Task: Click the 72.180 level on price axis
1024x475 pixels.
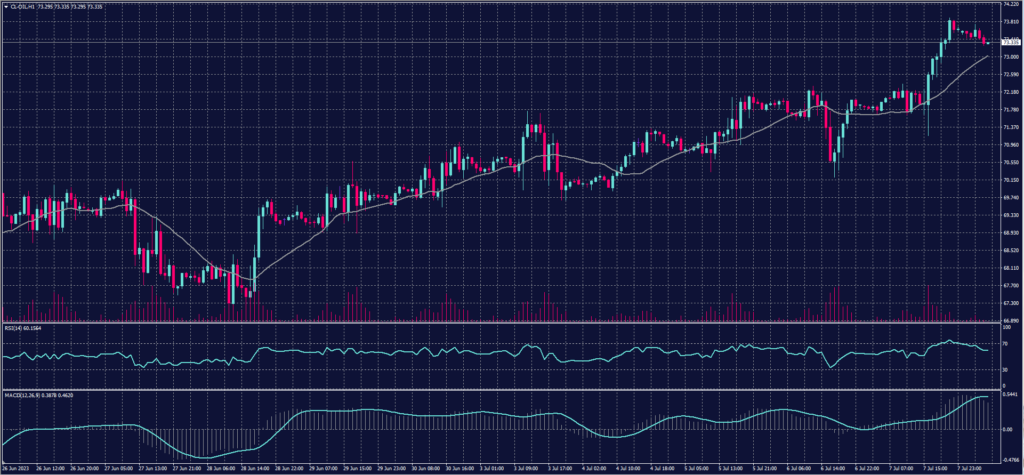Action: 1008,92
